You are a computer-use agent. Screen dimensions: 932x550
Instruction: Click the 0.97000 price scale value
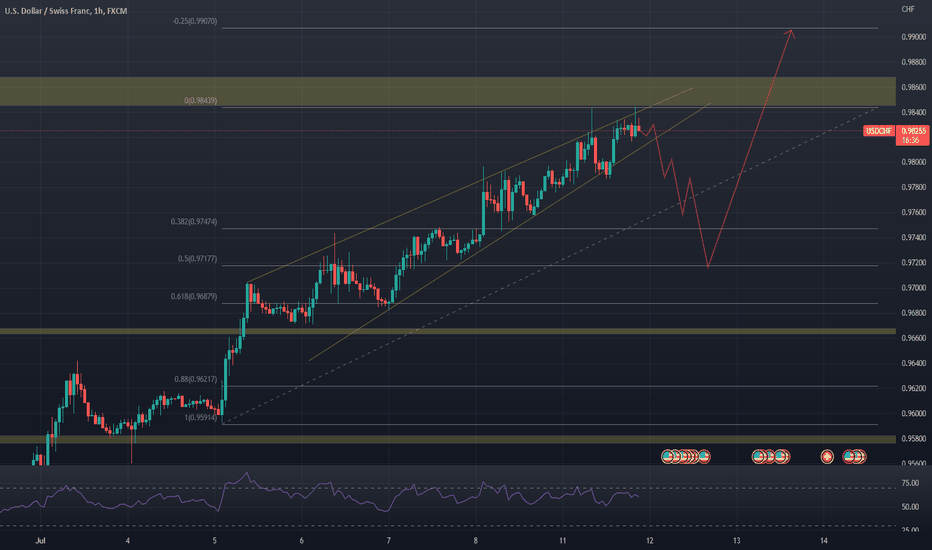(914, 288)
